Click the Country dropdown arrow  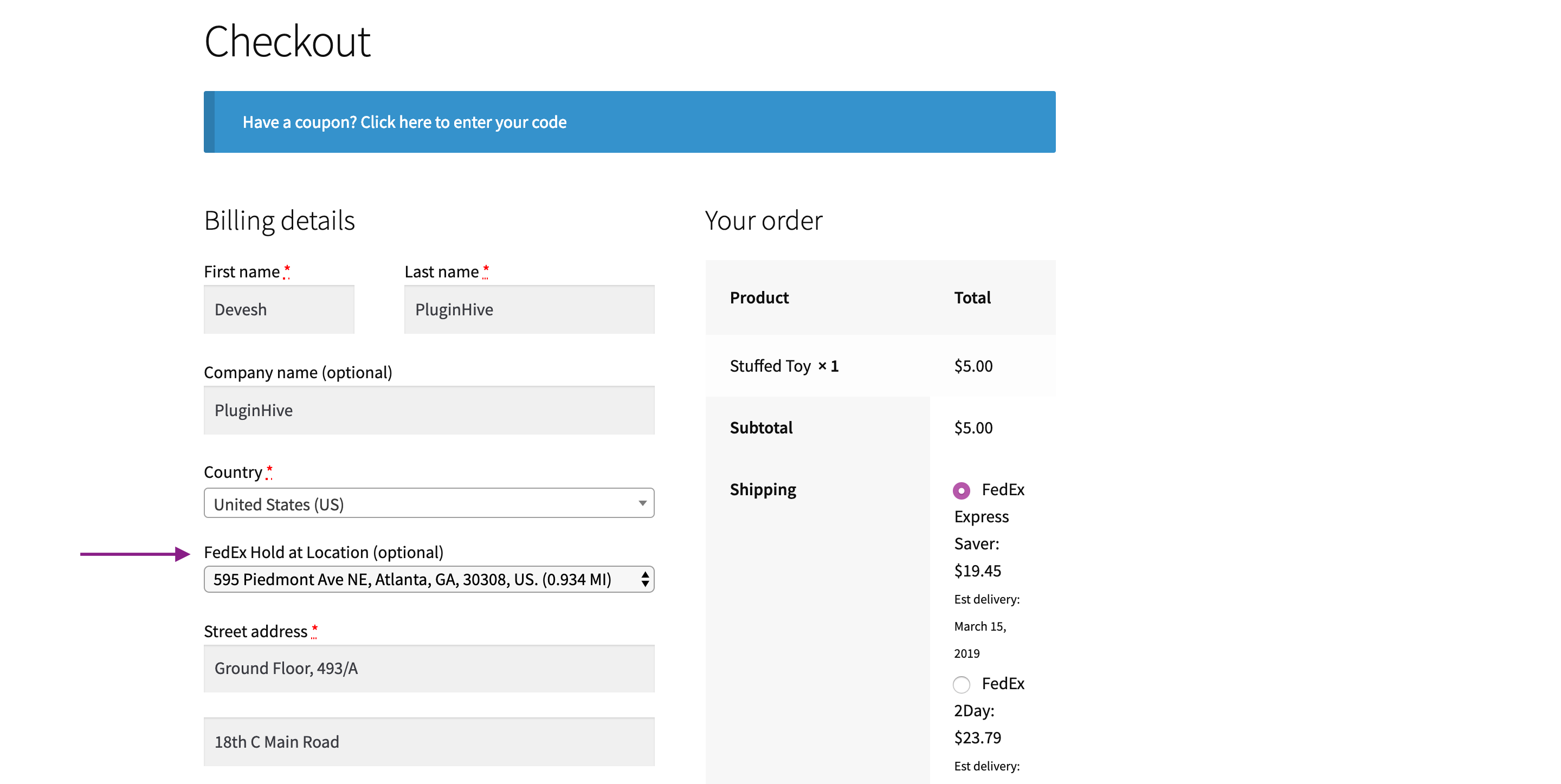[x=642, y=503]
